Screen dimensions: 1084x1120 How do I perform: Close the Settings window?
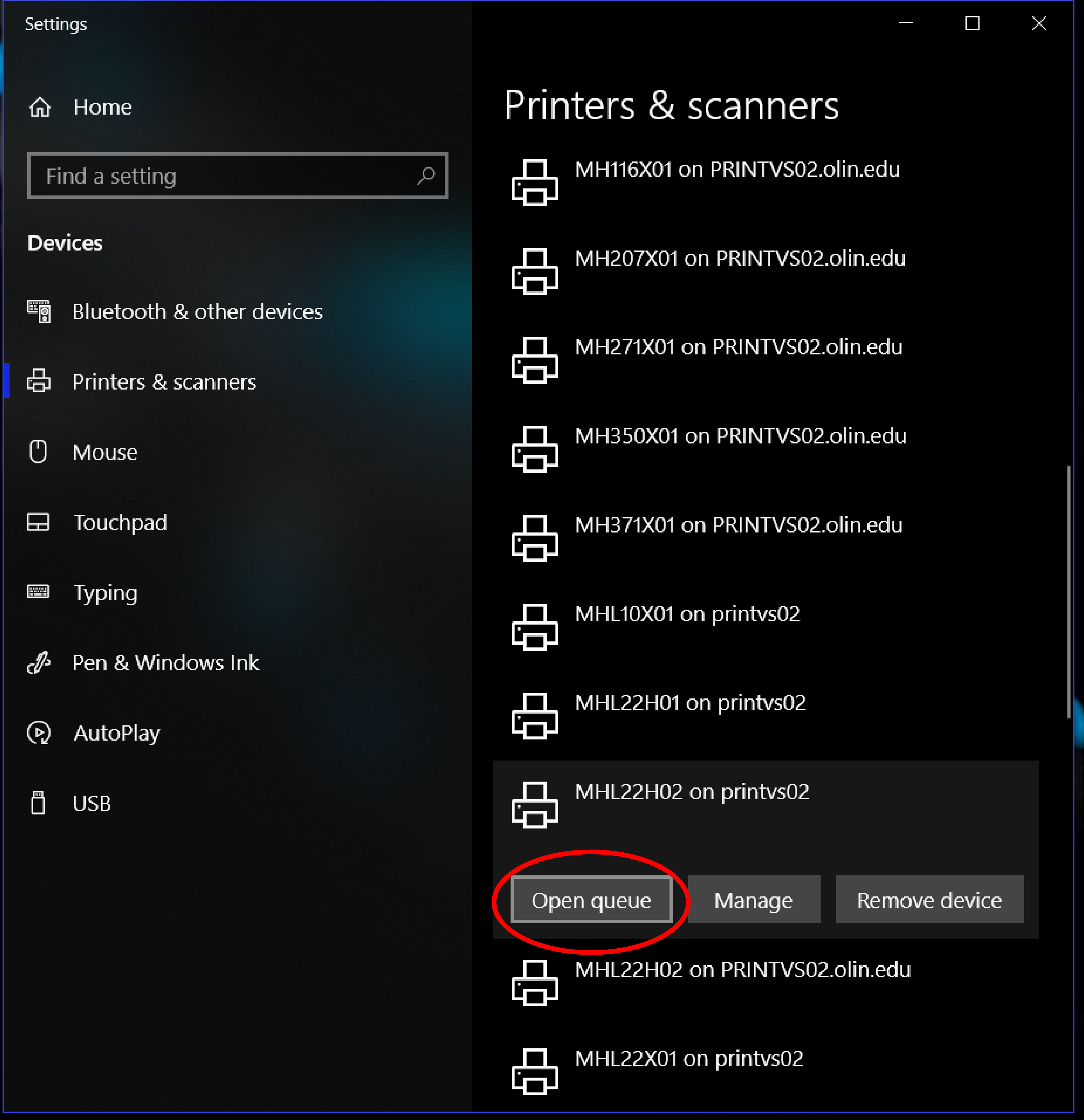tap(1039, 23)
